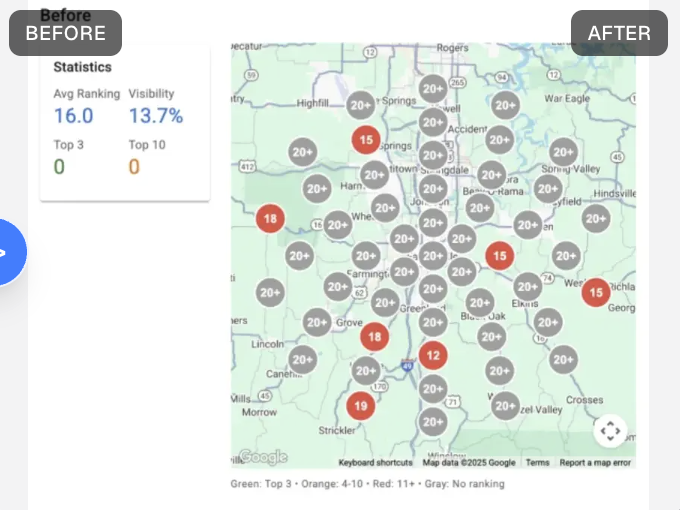Click the red 15 marker near Richland
680x510 pixels.
596,293
